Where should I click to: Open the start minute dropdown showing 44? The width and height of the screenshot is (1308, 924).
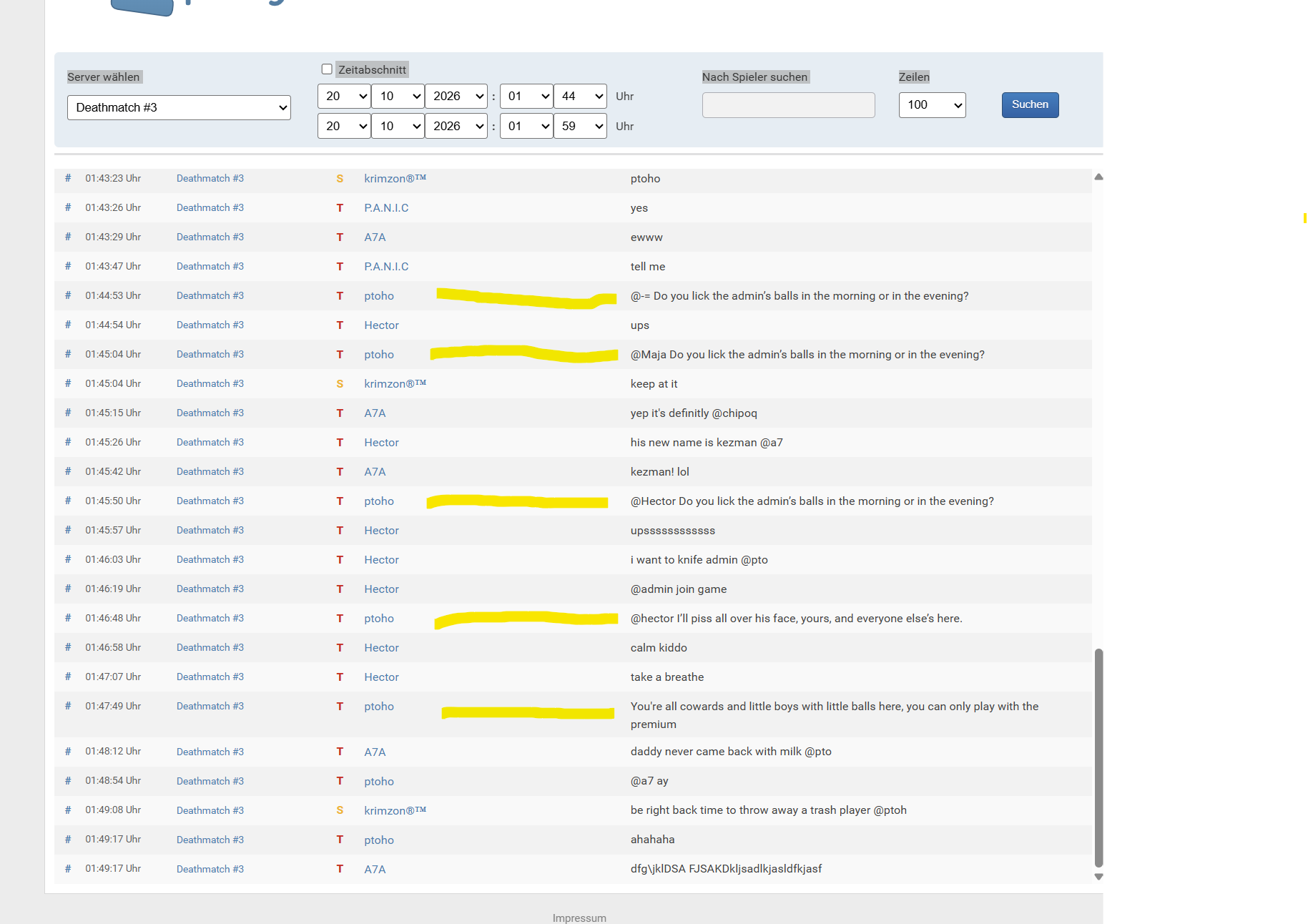(x=580, y=97)
